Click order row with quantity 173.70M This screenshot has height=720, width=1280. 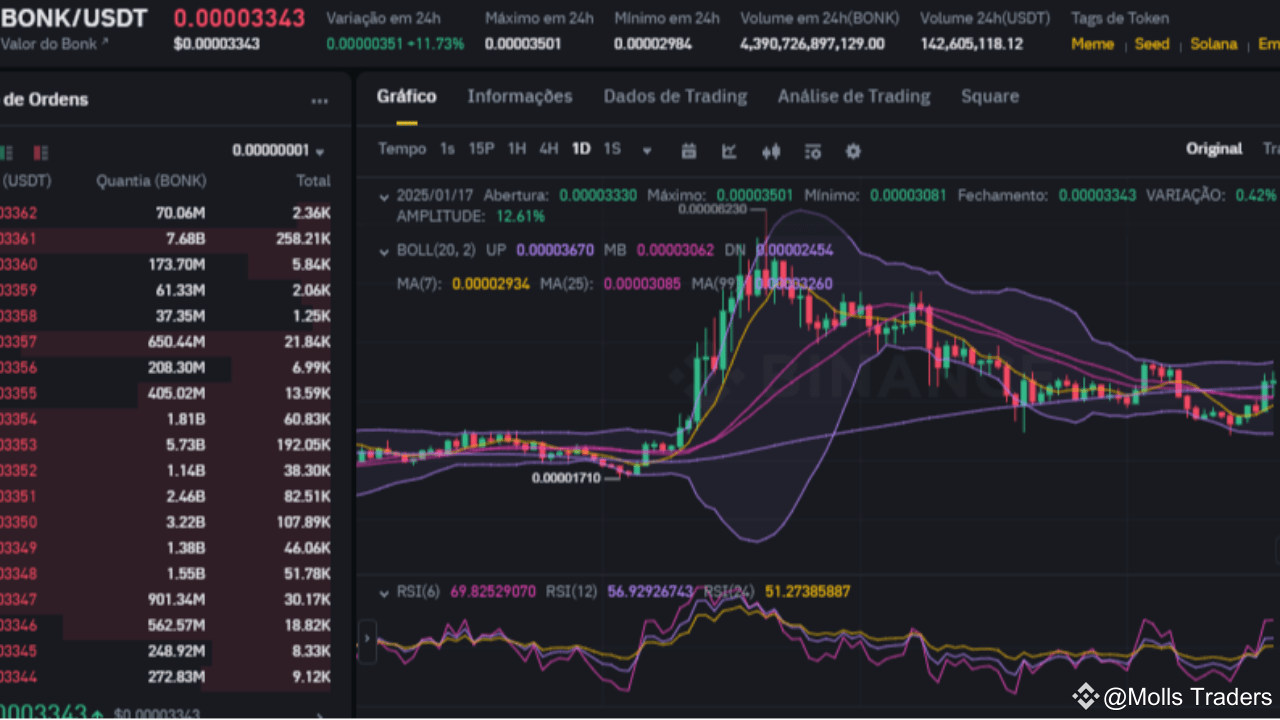click(166, 265)
